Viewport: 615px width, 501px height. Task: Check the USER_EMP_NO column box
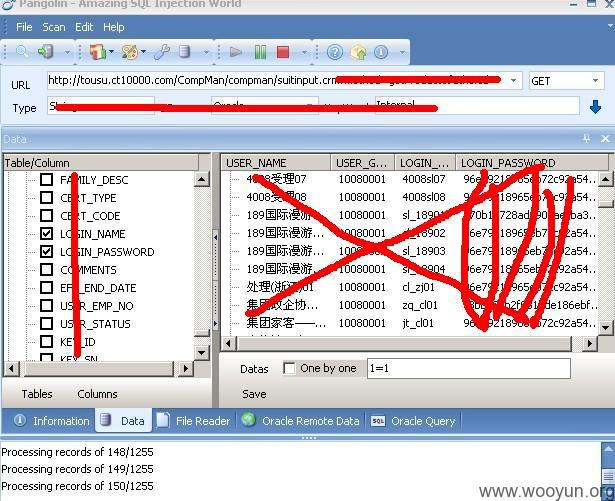[46, 305]
